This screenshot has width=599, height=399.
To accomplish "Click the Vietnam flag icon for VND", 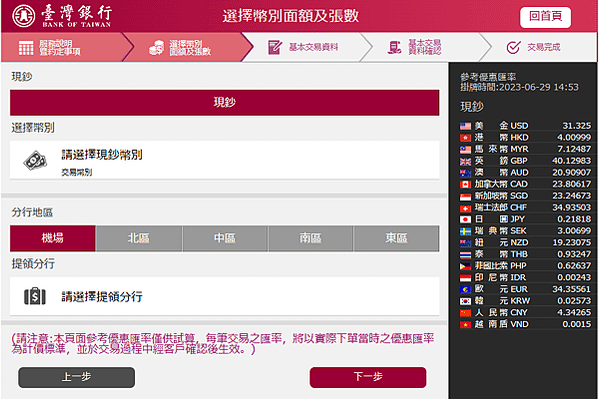I will (x=465, y=324).
